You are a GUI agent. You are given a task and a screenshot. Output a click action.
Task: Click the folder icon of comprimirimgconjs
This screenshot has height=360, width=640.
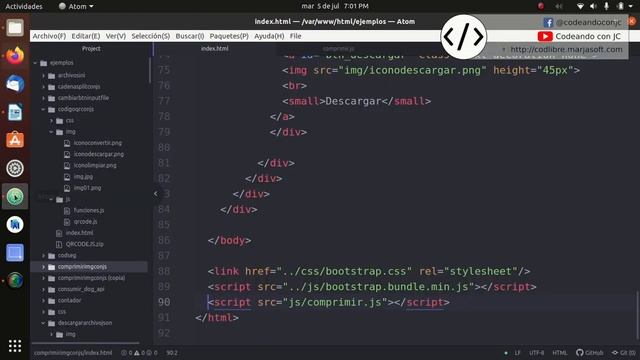coord(51,267)
